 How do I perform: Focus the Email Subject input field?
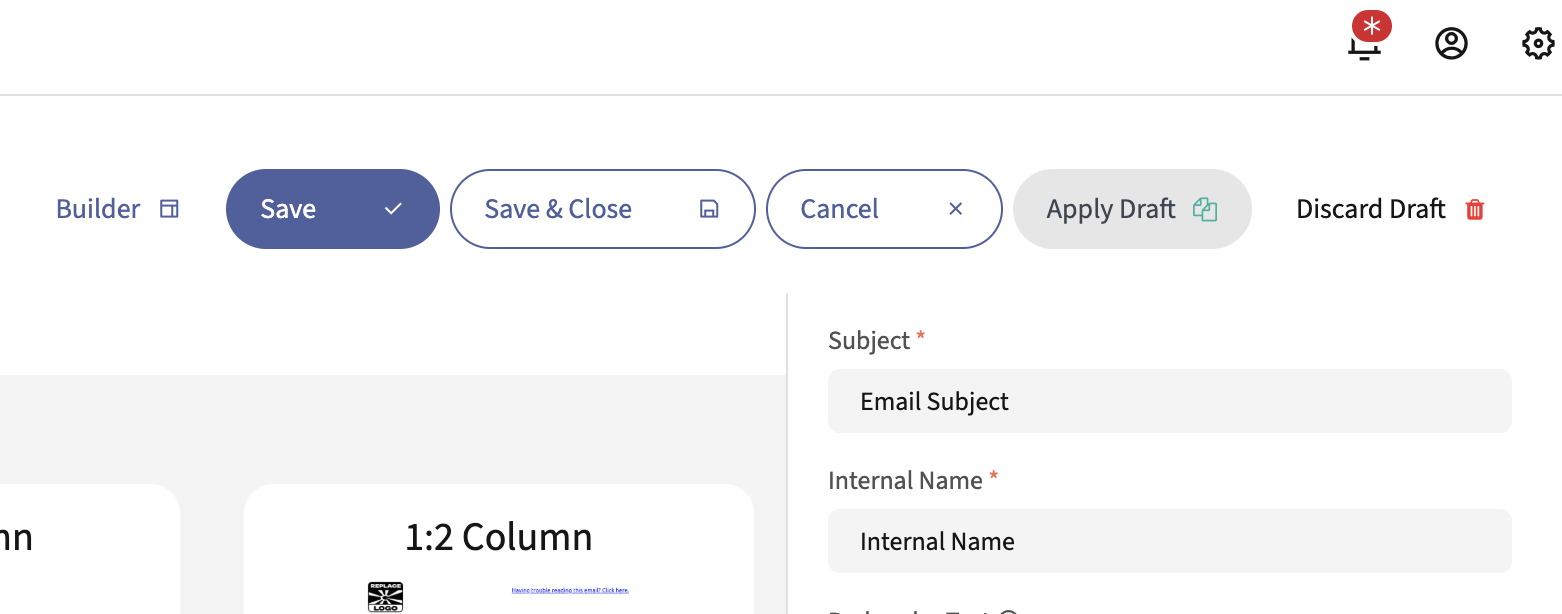pos(1169,401)
